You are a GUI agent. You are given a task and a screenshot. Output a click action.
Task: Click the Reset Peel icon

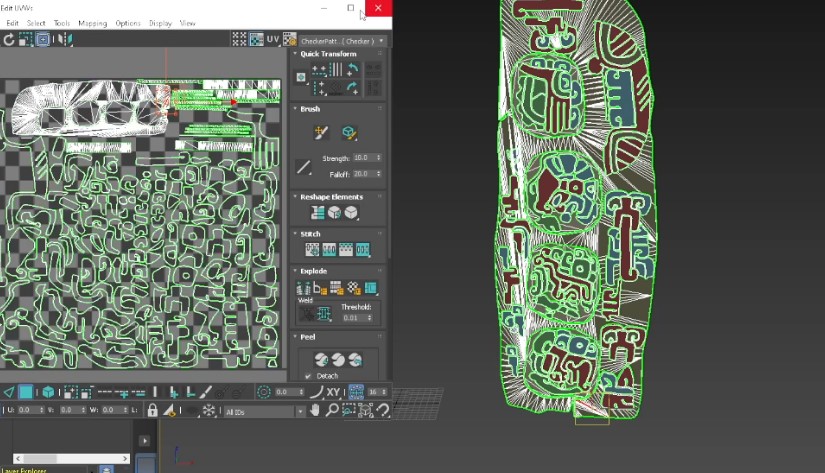click(x=355, y=360)
